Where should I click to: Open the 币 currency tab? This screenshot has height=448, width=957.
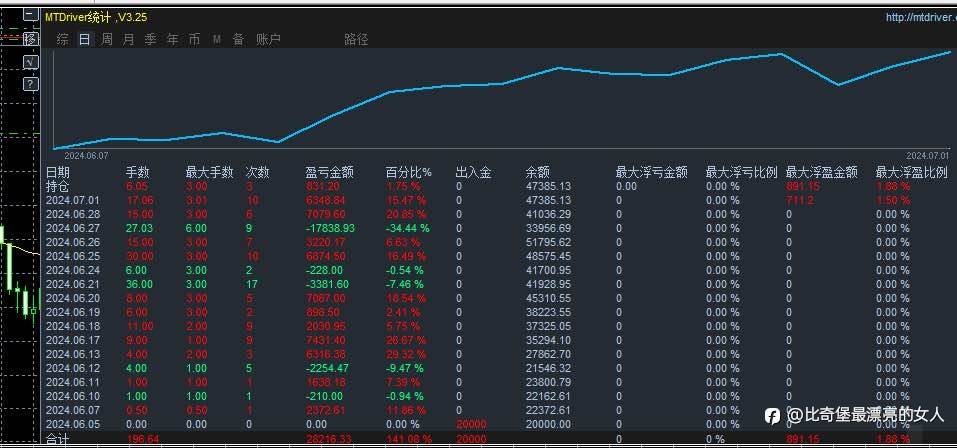point(194,40)
